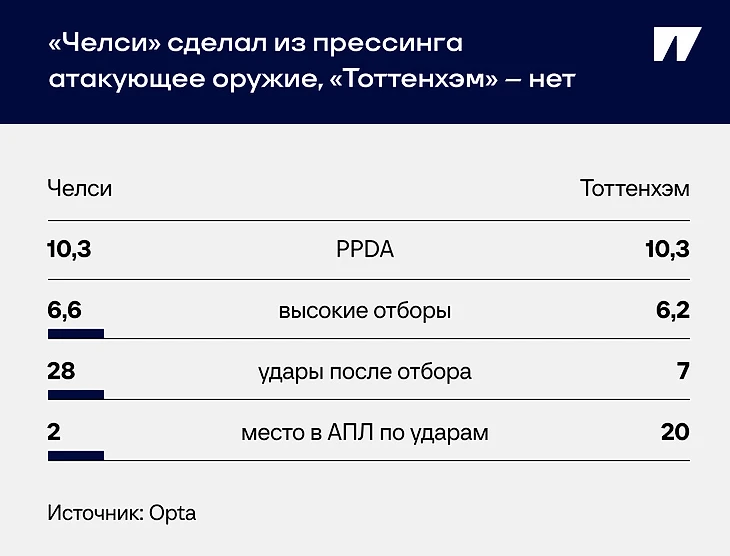Click the удары после отбора label
This screenshot has height=556, width=730.
point(365,372)
